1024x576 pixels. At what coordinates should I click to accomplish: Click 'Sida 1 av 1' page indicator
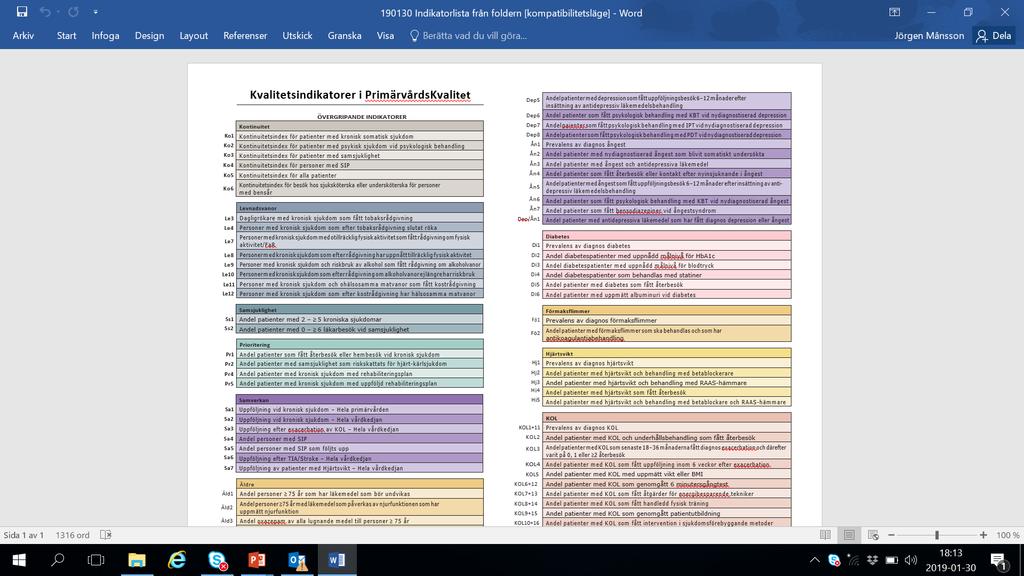pyautogui.click(x=24, y=535)
